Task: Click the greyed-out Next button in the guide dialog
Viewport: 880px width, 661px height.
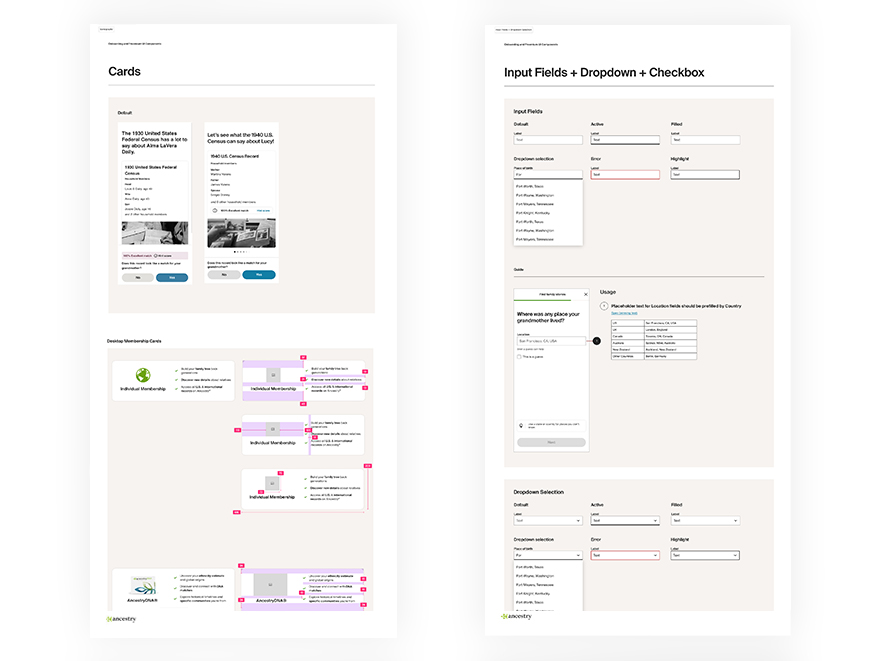Action: (x=552, y=442)
